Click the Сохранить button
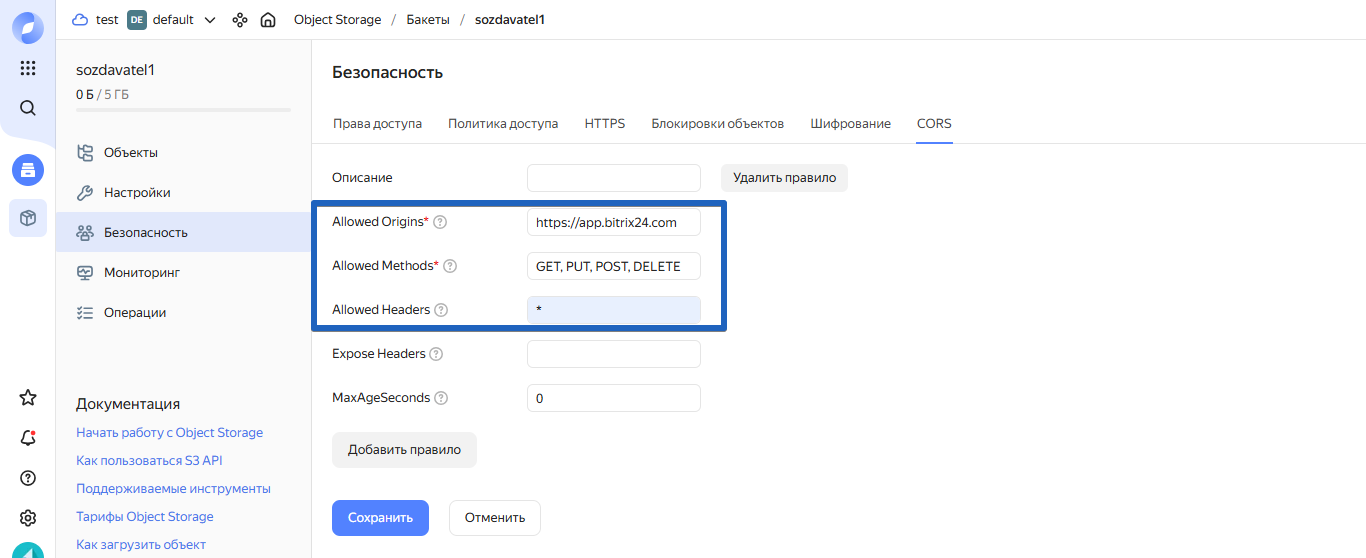Screen dimensions: 1366x558 pos(380,518)
